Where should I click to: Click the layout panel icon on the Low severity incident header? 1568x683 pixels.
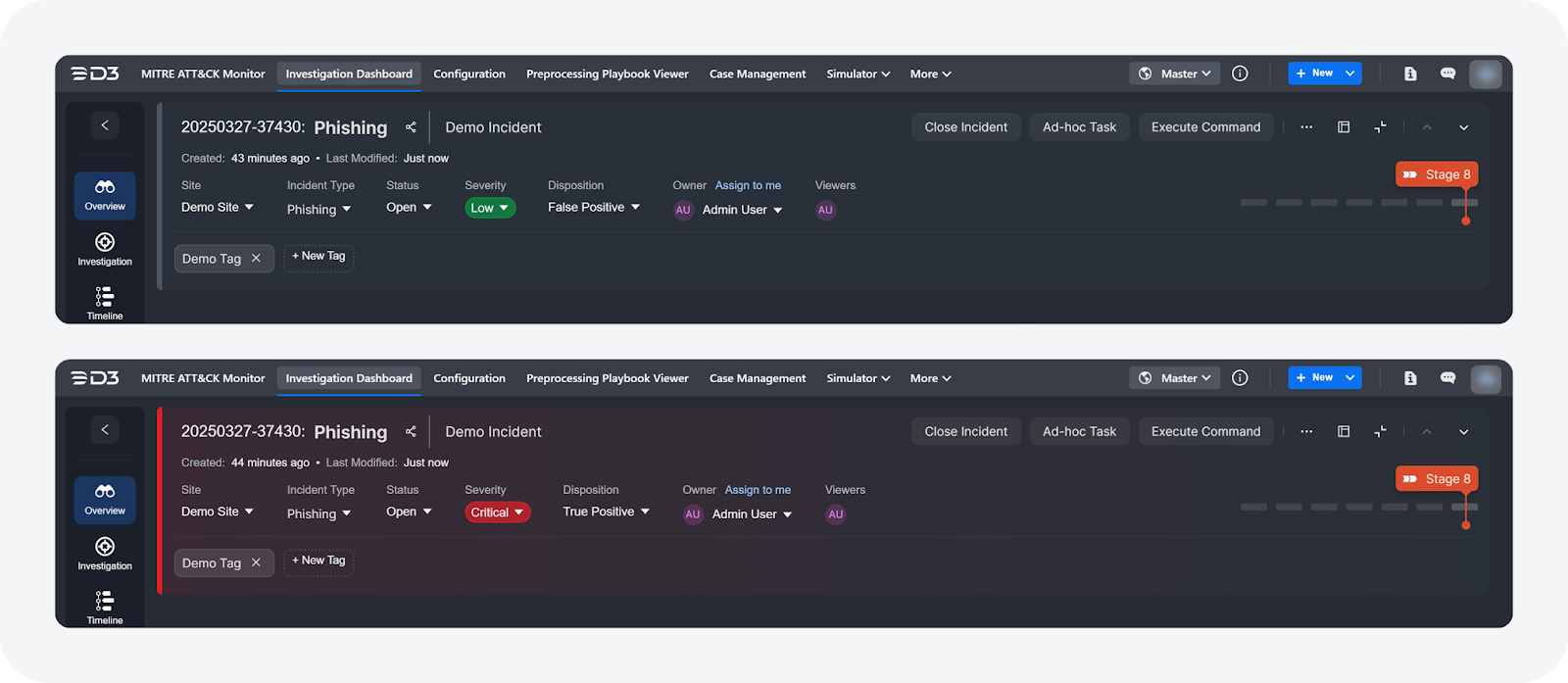tap(1344, 127)
